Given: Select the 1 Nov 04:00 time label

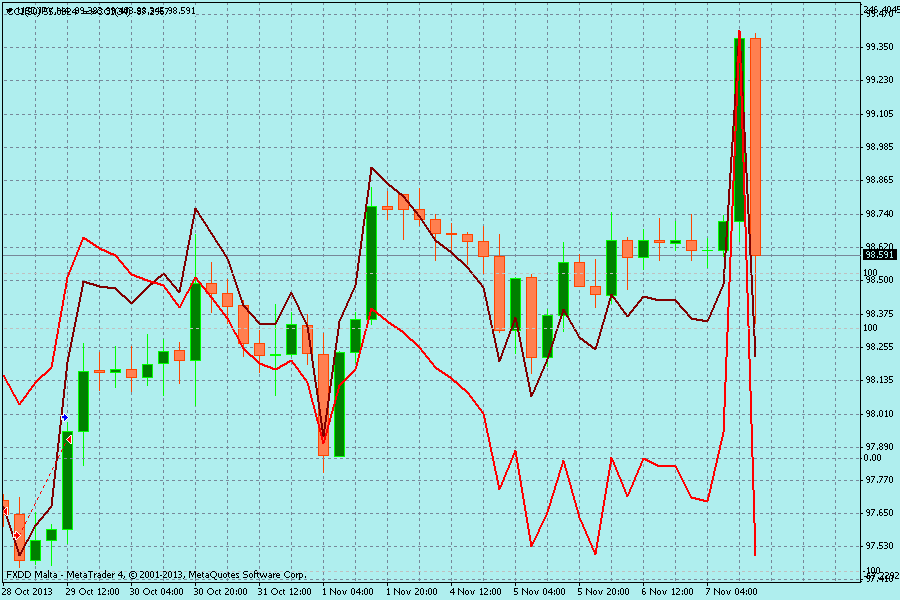Looking at the screenshot, I should [x=347, y=591].
